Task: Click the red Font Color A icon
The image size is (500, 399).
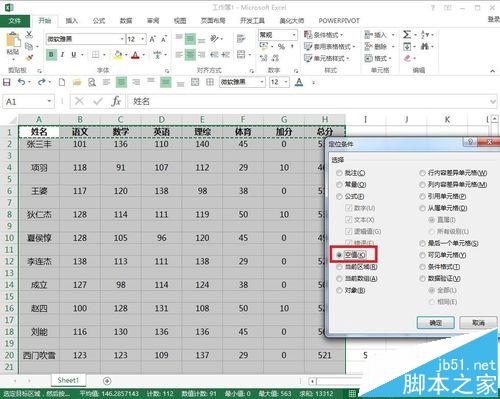Action: click(x=135, y=55)
